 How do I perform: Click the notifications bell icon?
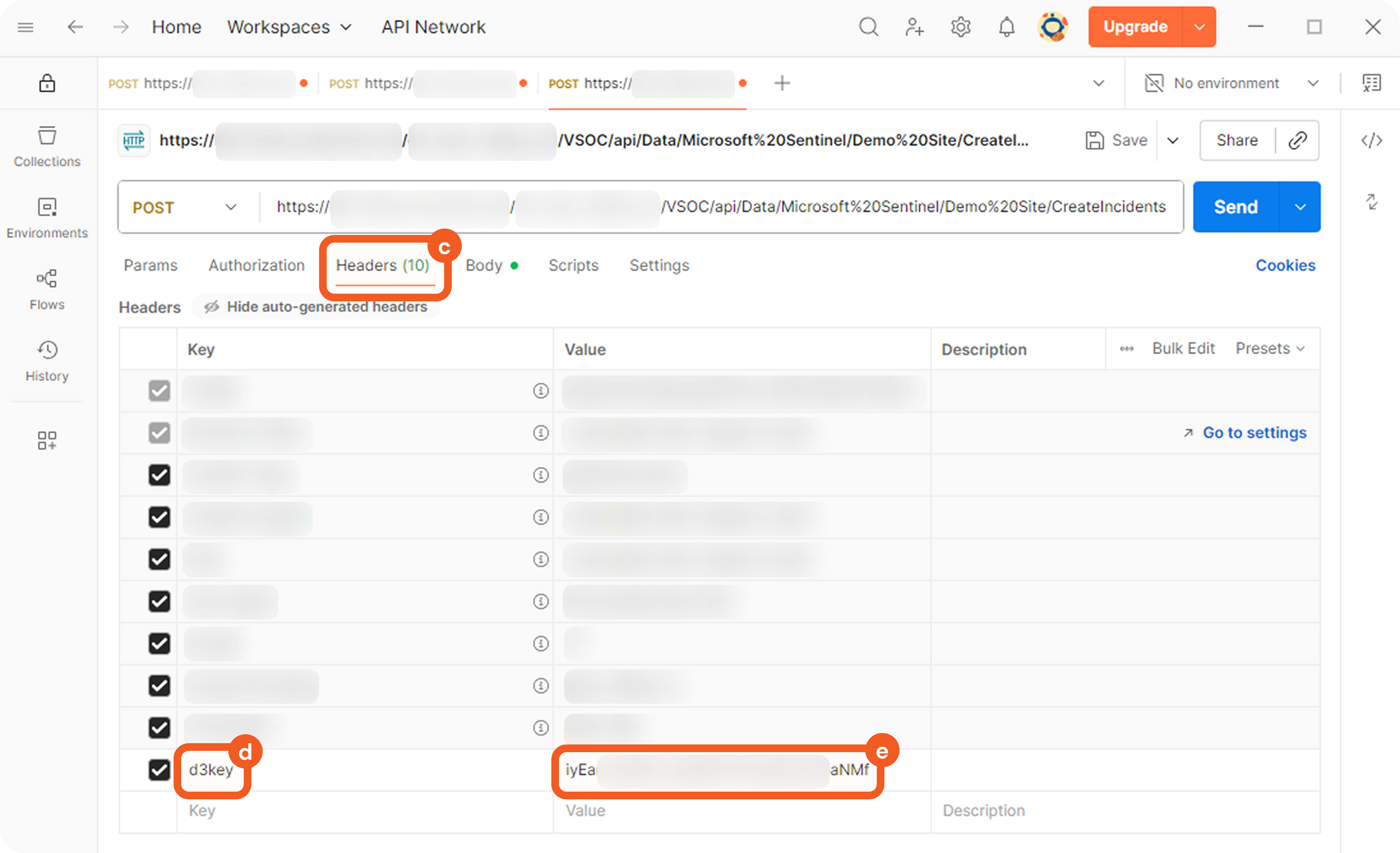tap(1006, 27)
